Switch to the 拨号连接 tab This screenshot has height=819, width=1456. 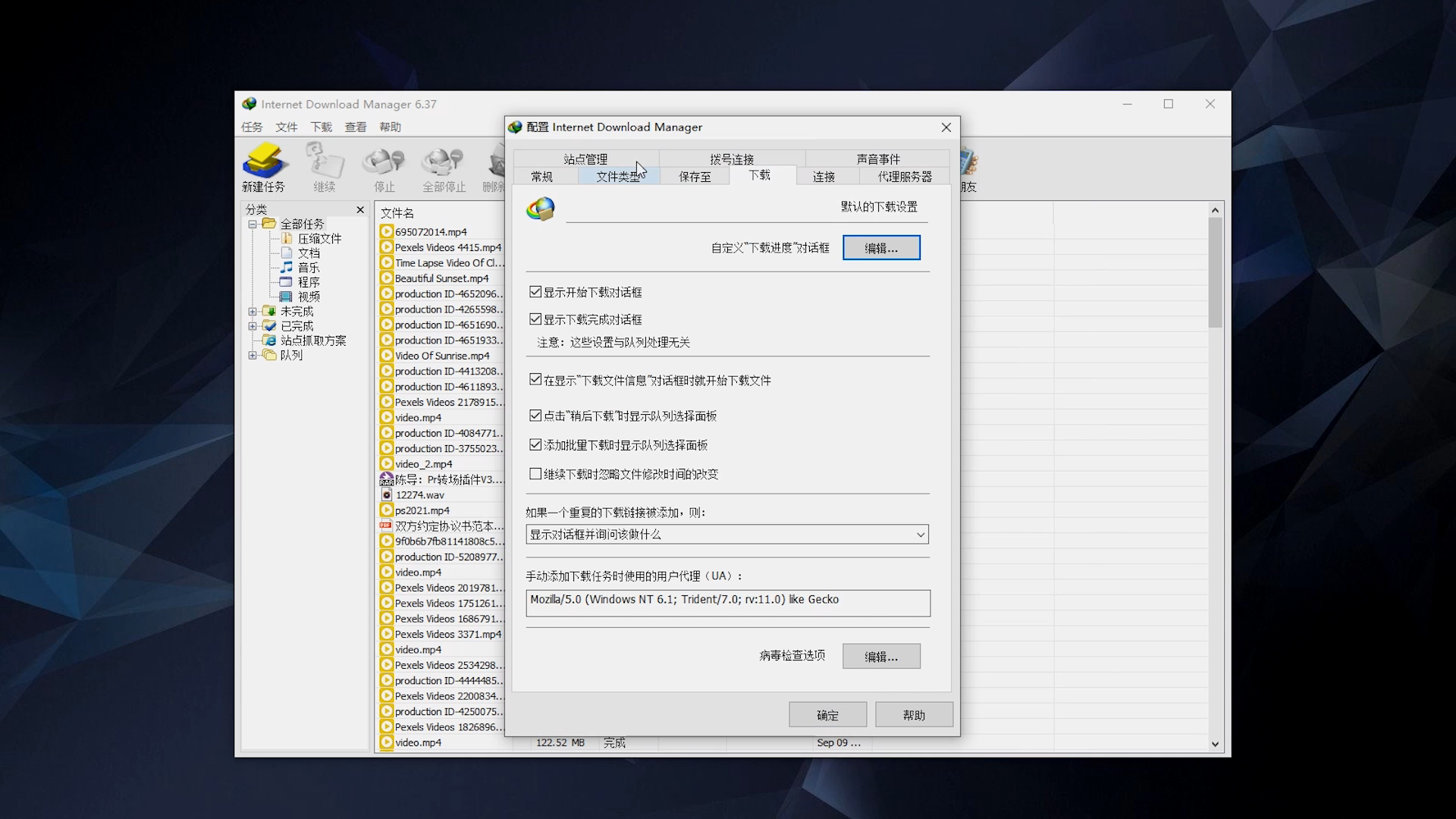pos(732,159)
